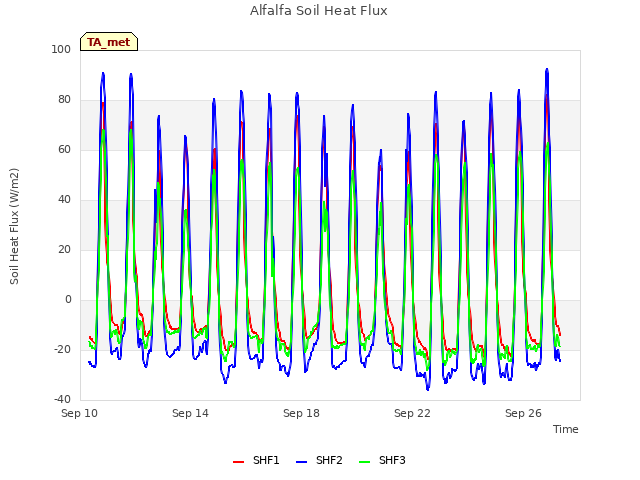640x480 pixels.
Task: Click the -20 y-axis tick label
Action: (62, 349)
